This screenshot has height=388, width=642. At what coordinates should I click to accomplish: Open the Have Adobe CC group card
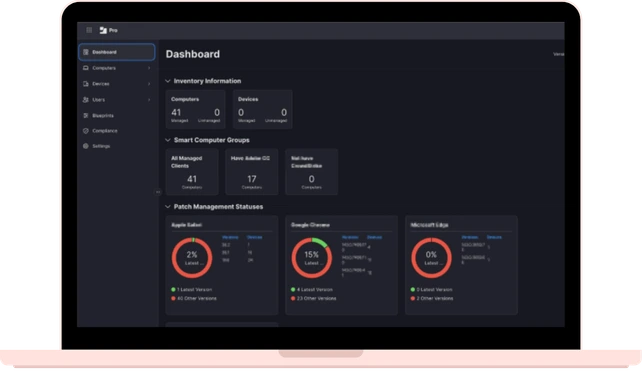[x=252, y=172]
